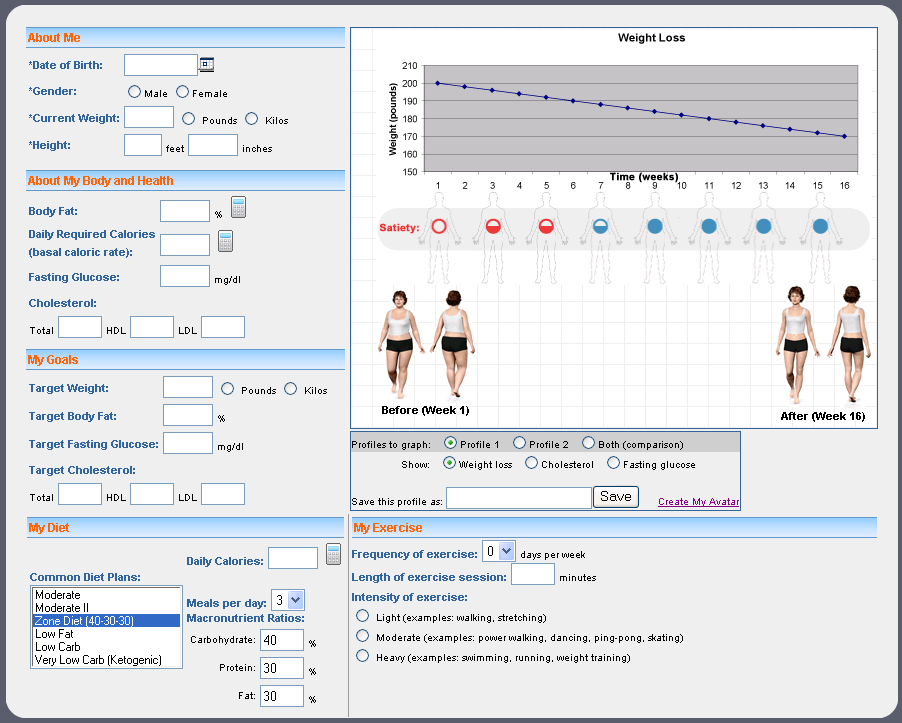Open the Body Fat calculator
This screenshot has height=723, width=902.
pos(238,207)
